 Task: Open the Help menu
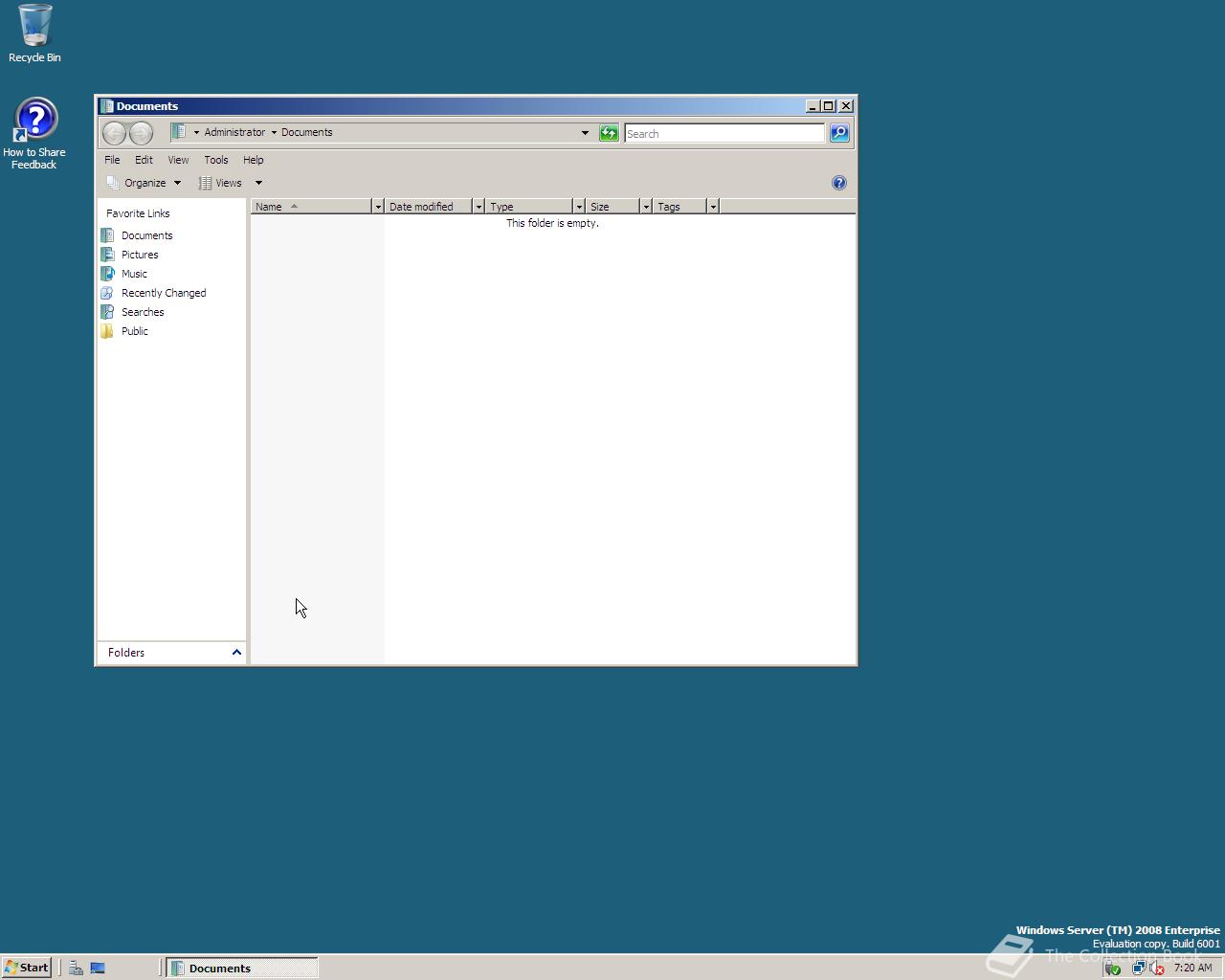point(254,160)
